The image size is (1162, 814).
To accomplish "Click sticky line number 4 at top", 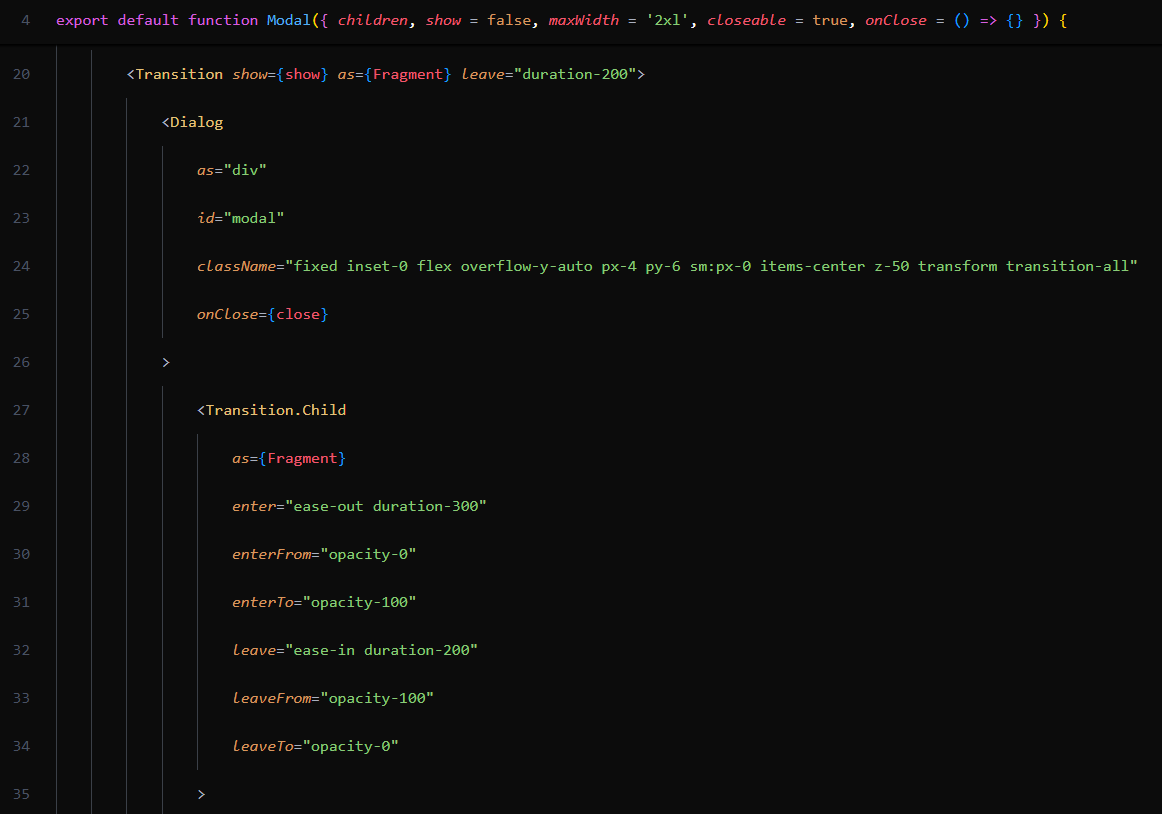I will 26,21.
